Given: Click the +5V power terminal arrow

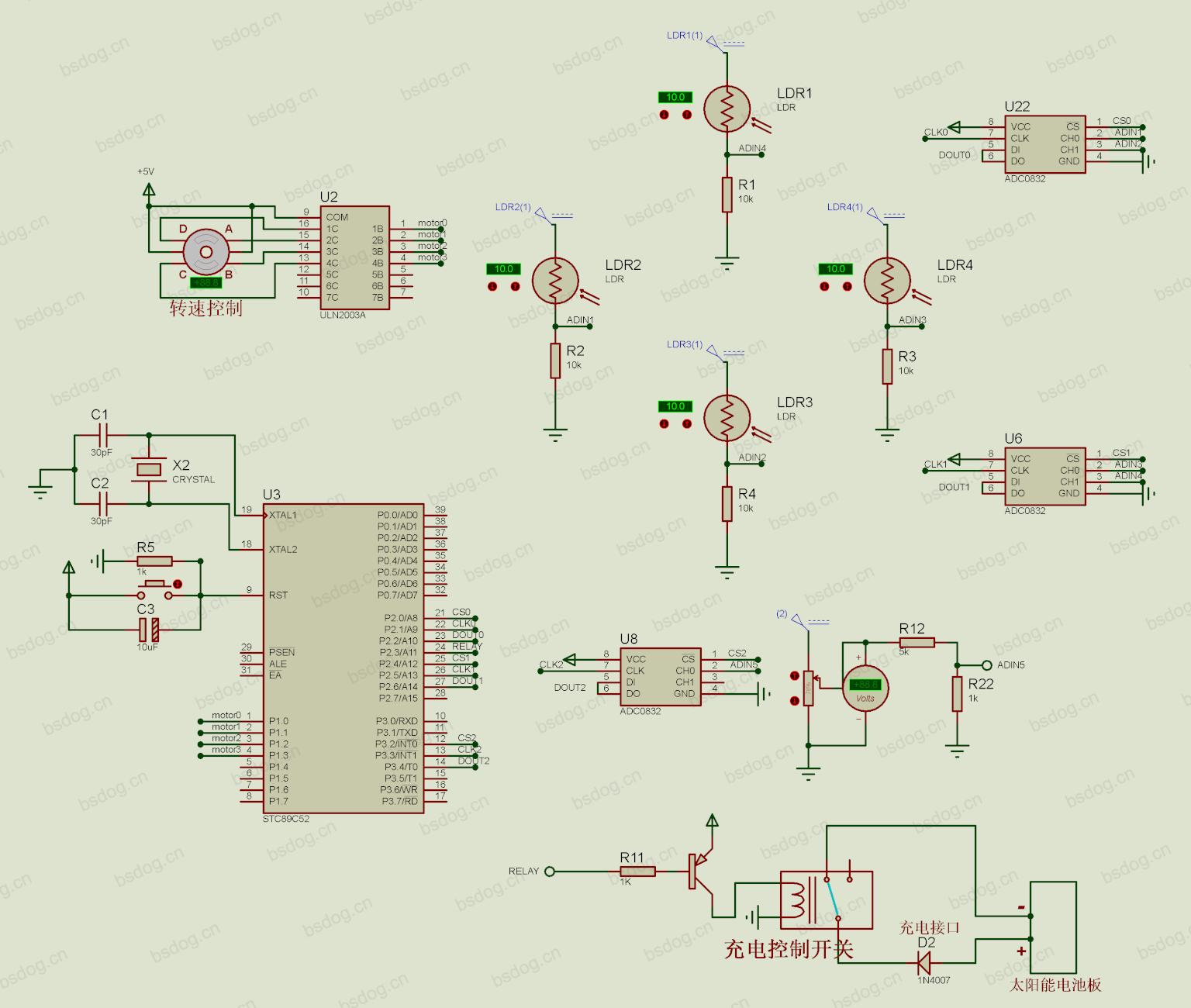Looking at the screenshot, I should [x=149, y=188].
